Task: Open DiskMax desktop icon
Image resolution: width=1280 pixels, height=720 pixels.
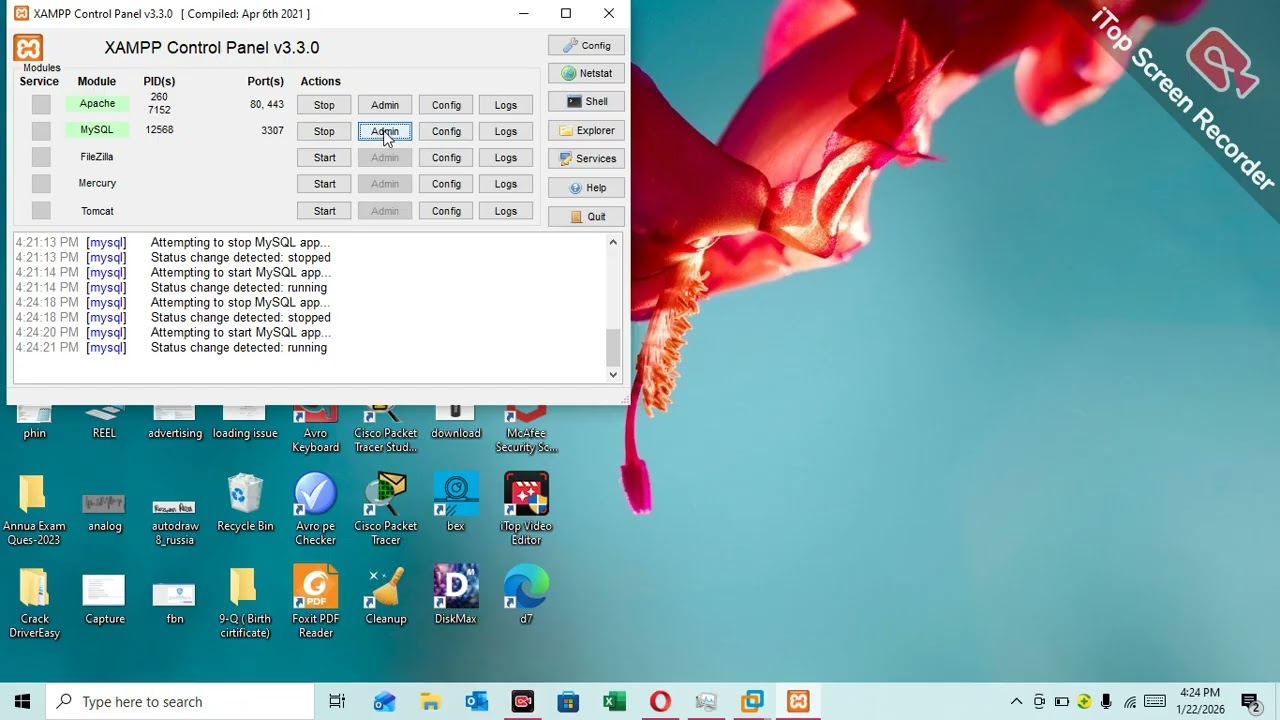Action: (x=455, y=595)
